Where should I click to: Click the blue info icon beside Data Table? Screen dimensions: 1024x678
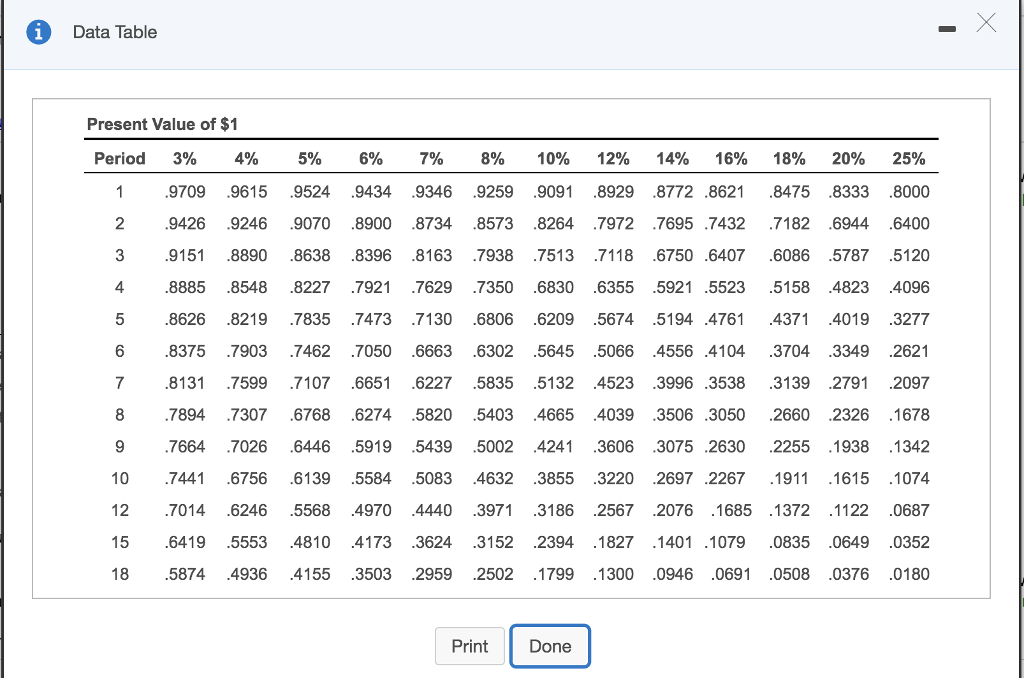pyautogui.click(x=38, y=31)
